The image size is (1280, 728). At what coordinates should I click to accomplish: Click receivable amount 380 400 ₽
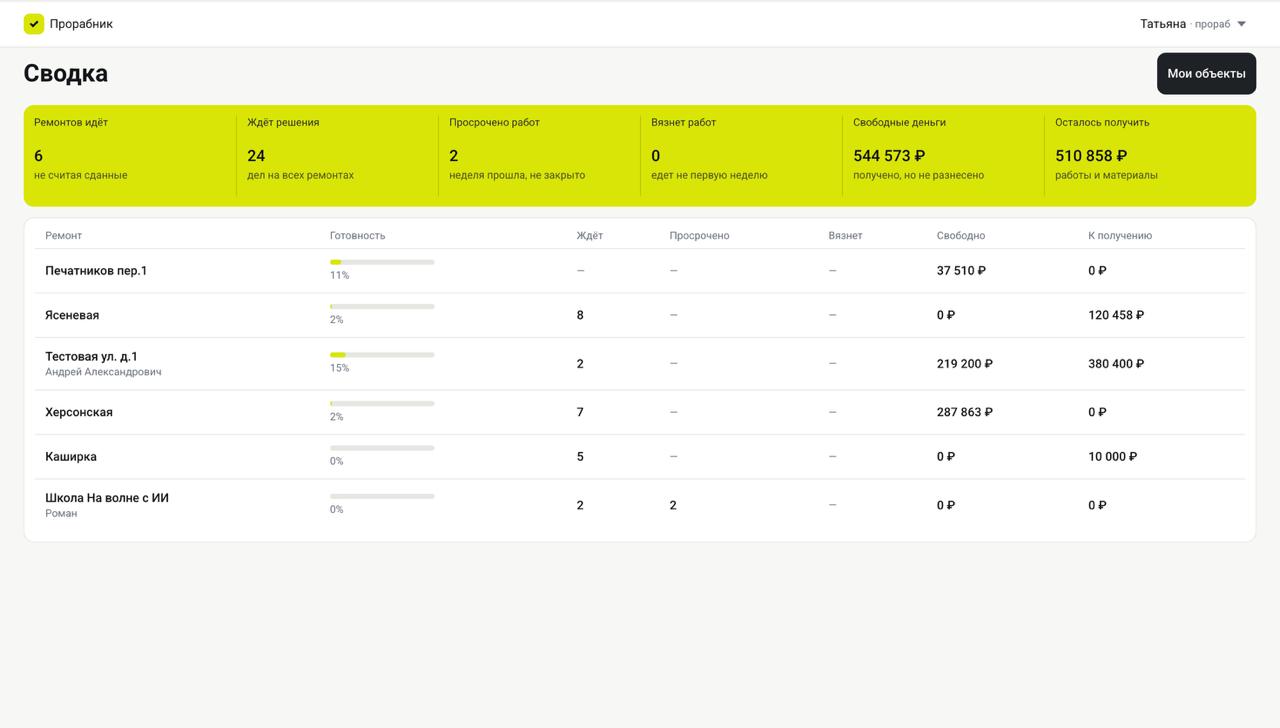tap(1116, 364)
